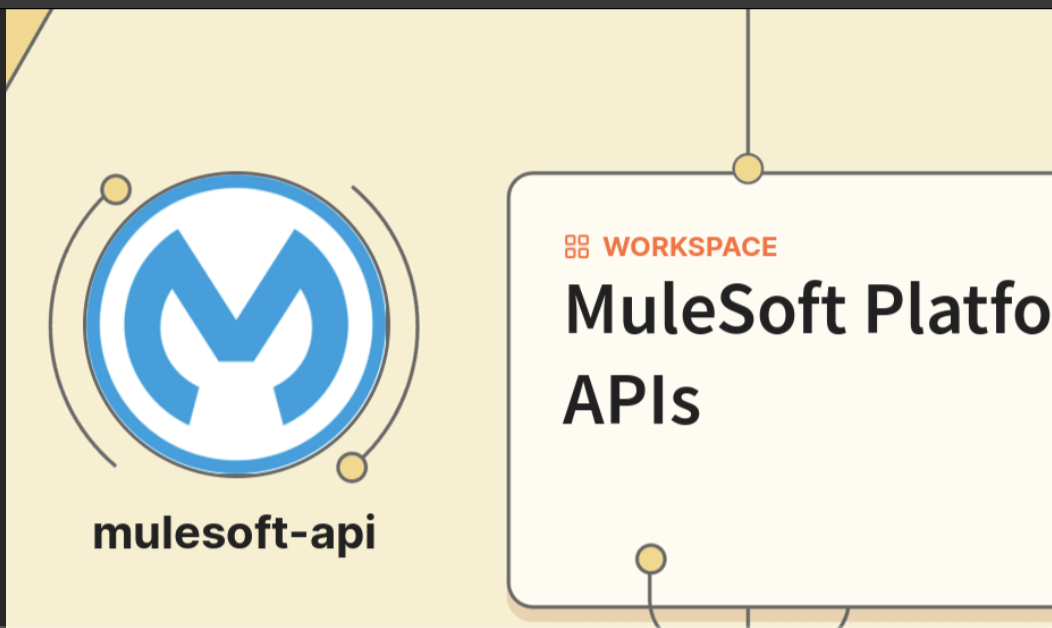Viewport: 1052px width, 628px height.
Task: Click the yellow node below the workspace card
Action: [x=650, y=559]
